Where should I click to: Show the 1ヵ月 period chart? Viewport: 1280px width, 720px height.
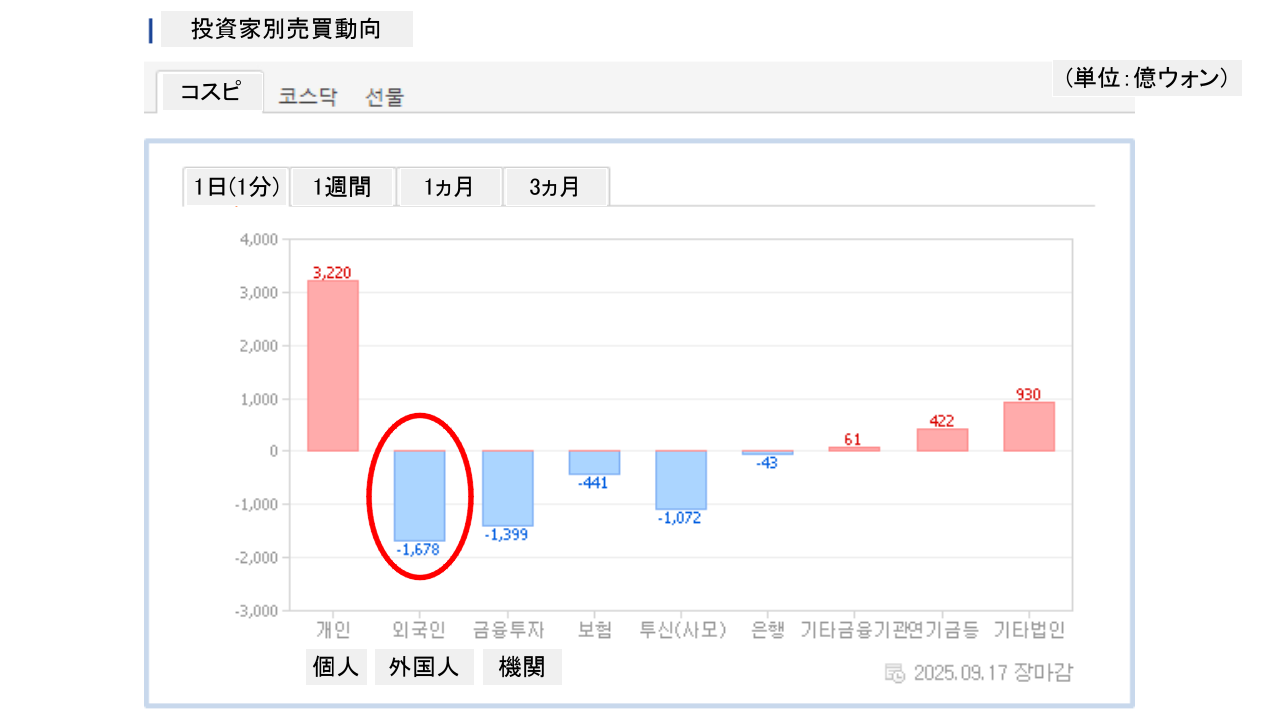(449, 187)
